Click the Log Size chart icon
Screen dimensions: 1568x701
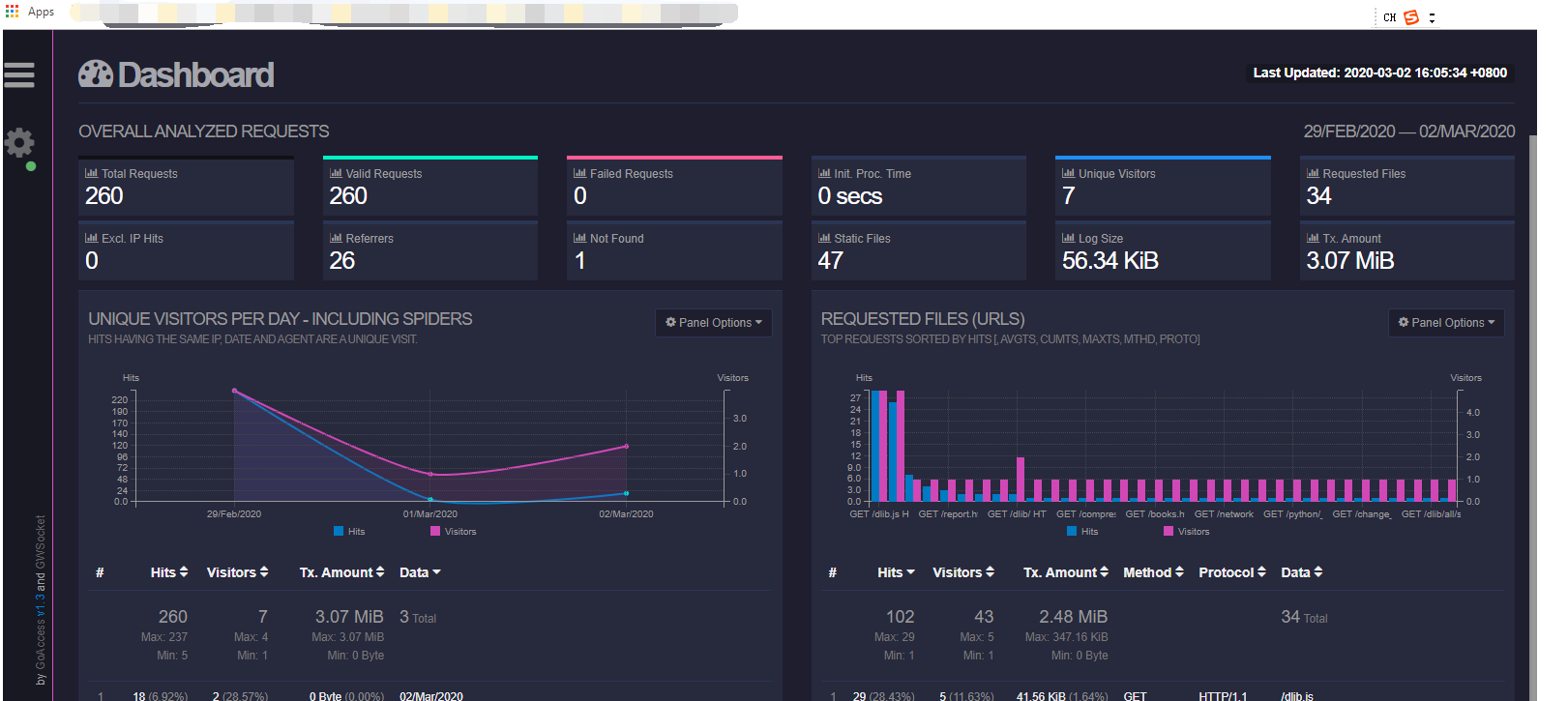1068,238
